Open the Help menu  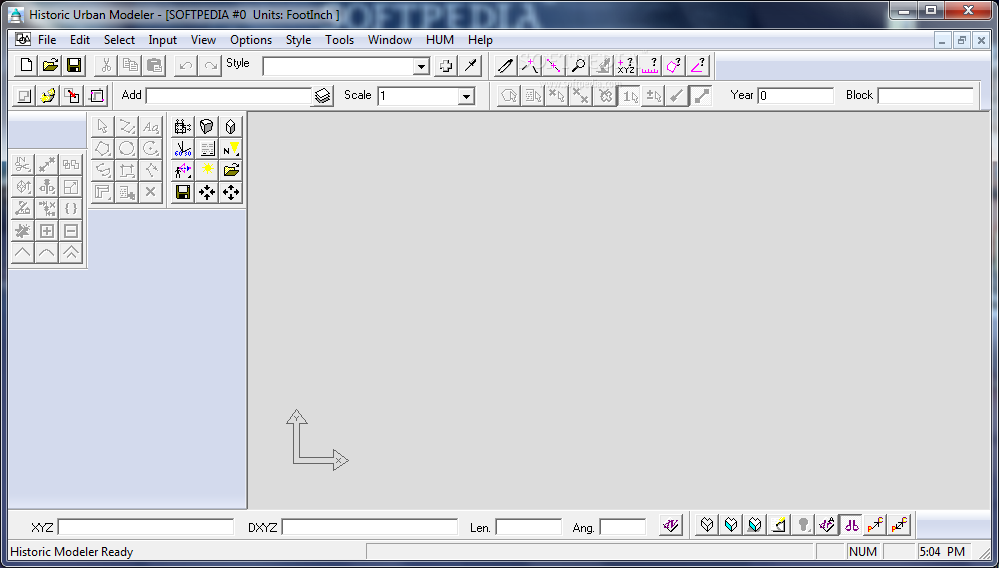[480, 39]
